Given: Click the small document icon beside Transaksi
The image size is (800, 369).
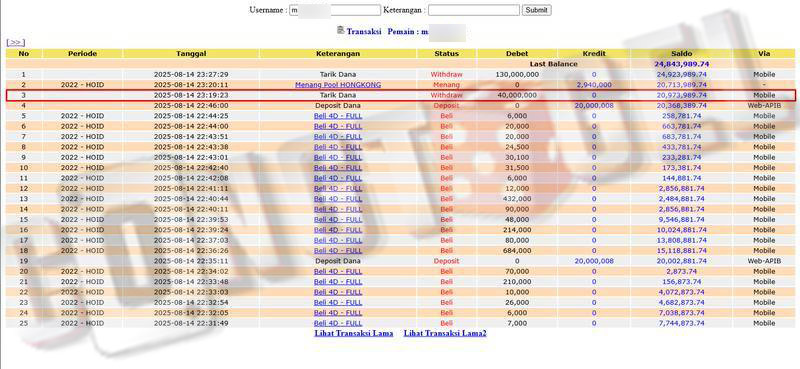Looking at the screenshot, I should coord(341,30).
